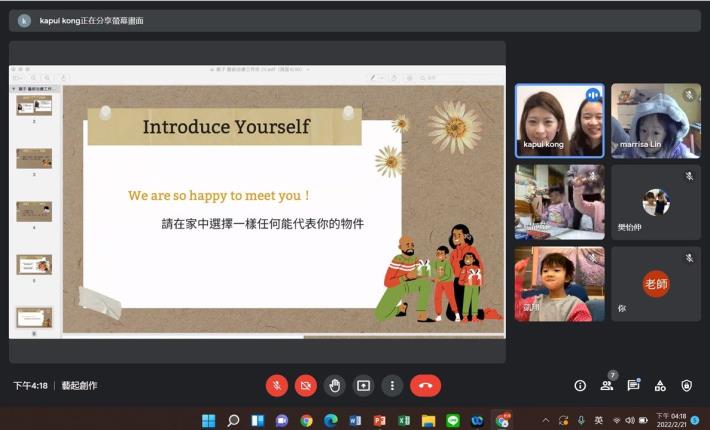Select kapul kong's video tile
The height and width of the screenshot is (430, 710).
559,120
